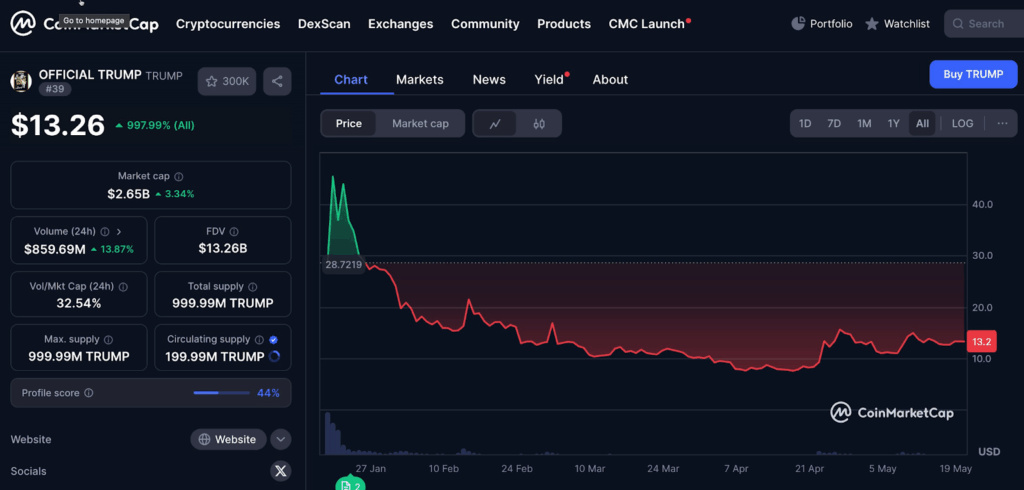Click the Socials label
The image size is (1024, 490).
(29, 471)
